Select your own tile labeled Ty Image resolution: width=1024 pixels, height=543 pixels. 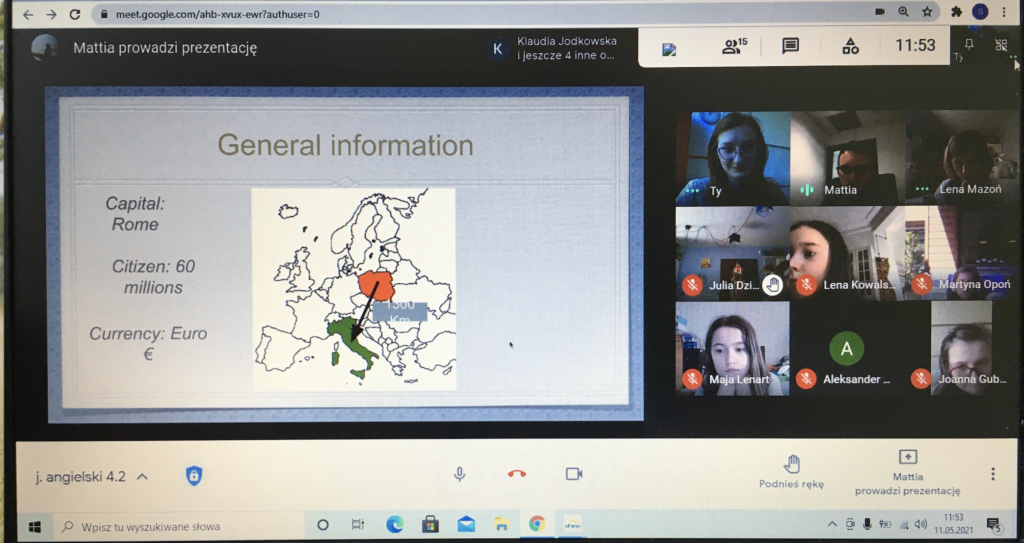click(x=733, y=157)
